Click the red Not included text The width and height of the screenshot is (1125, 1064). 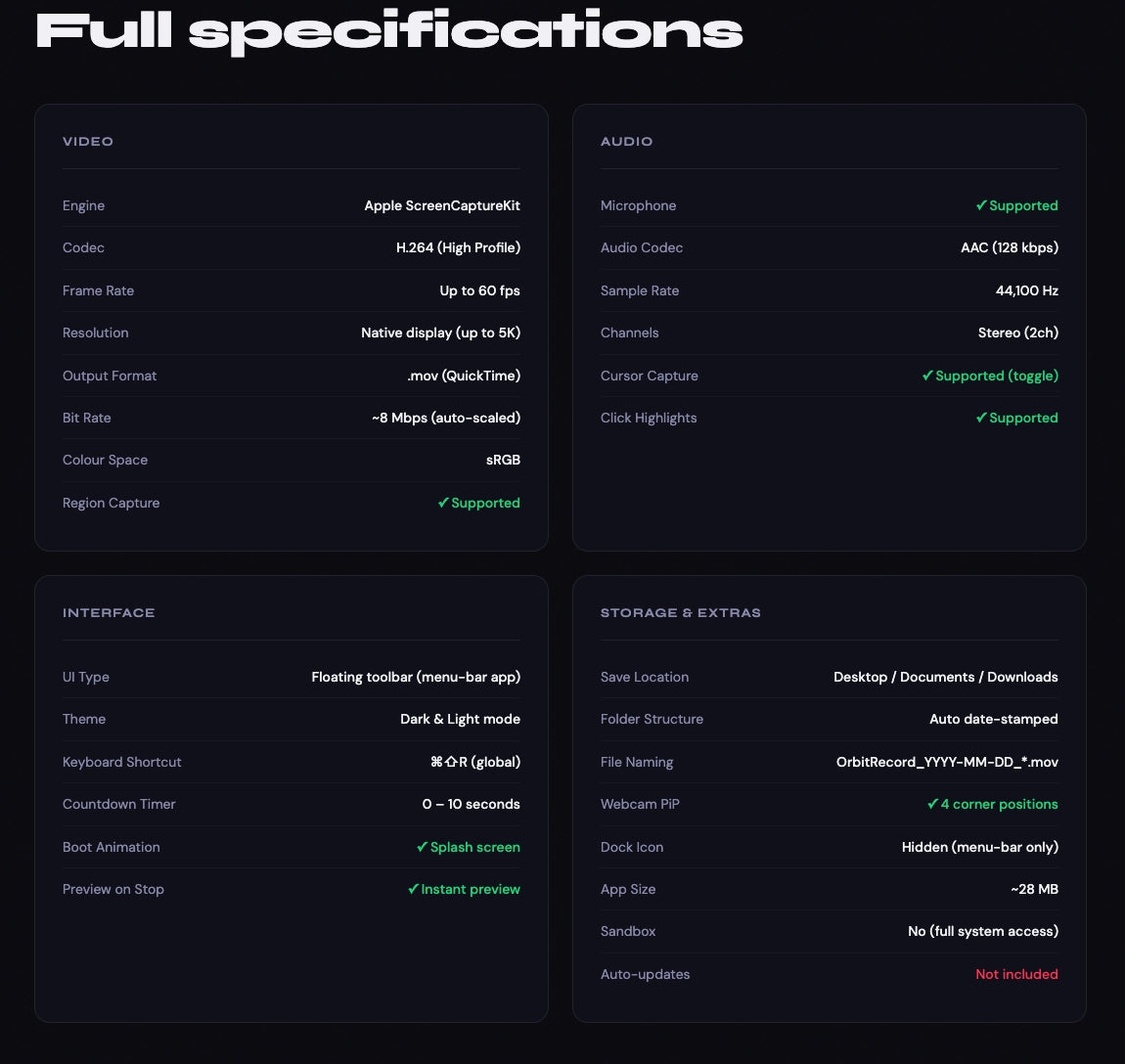(1016, 974)
